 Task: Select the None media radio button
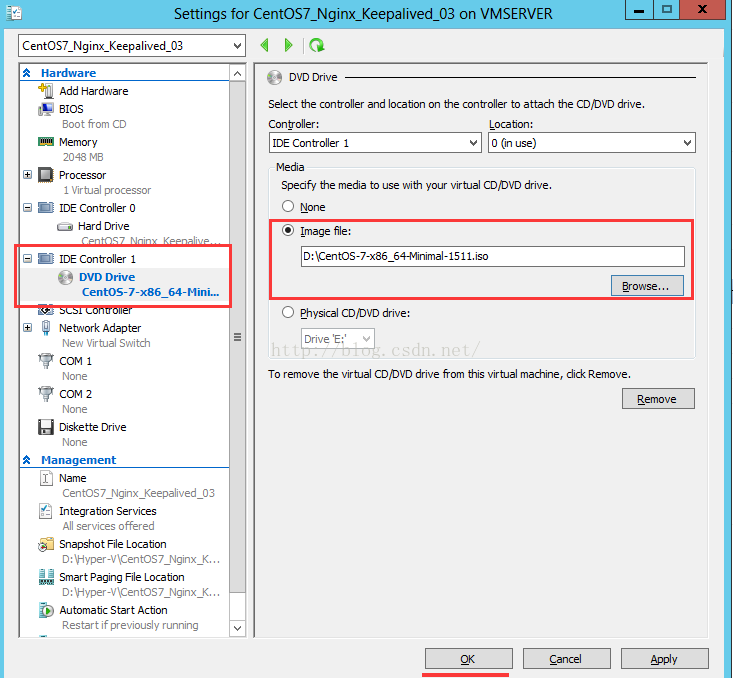[x=288, y=206]
